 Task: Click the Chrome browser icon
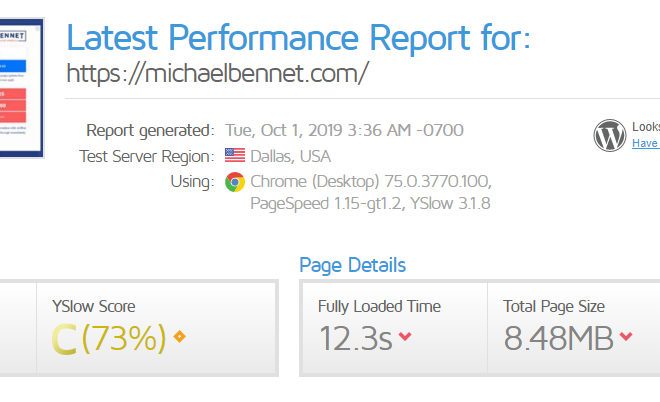(x=235, y=182)
